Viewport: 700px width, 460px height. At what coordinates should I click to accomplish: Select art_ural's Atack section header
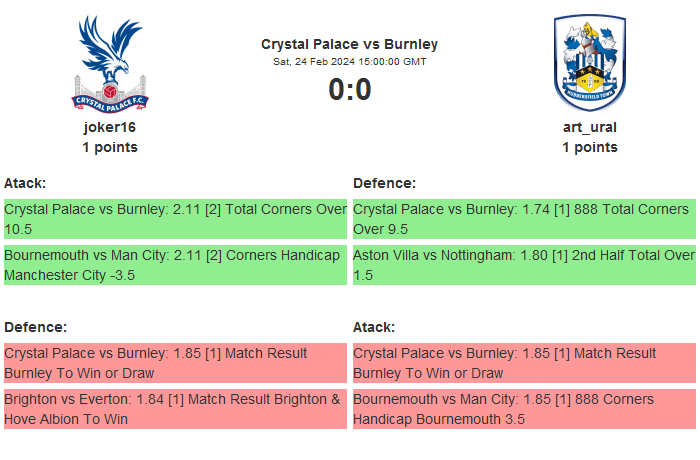tap(374, 327)
